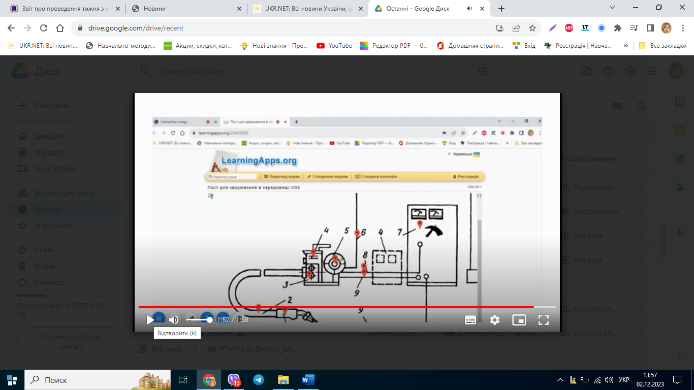Open browser extensions puzzle icon
694x390 pixels.
617,28
